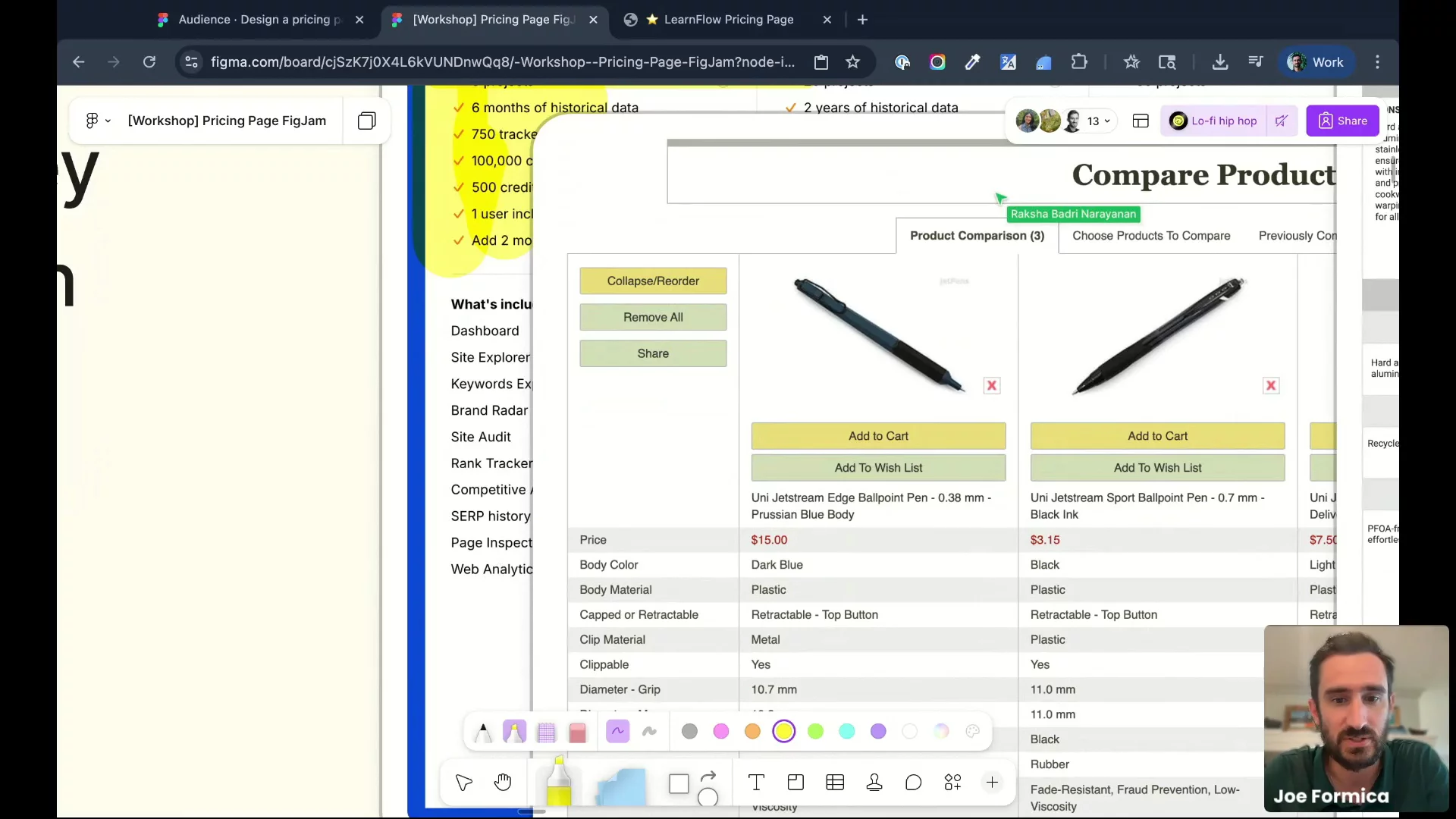
Task: Select the Product Comparison (3) tab
Action: pos(977,236)
